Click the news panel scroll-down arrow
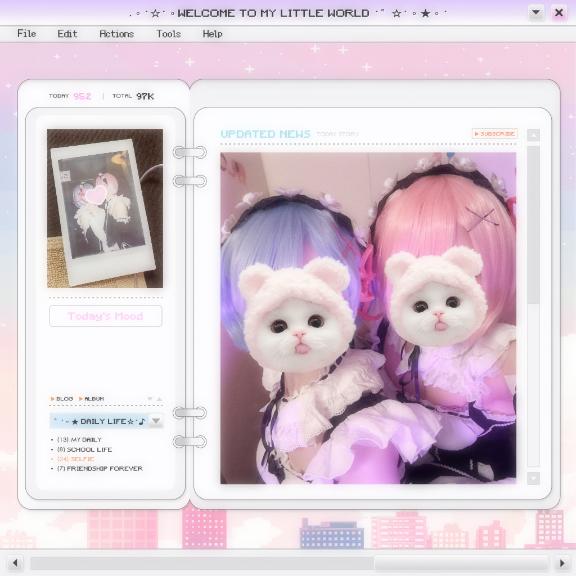 533,478
